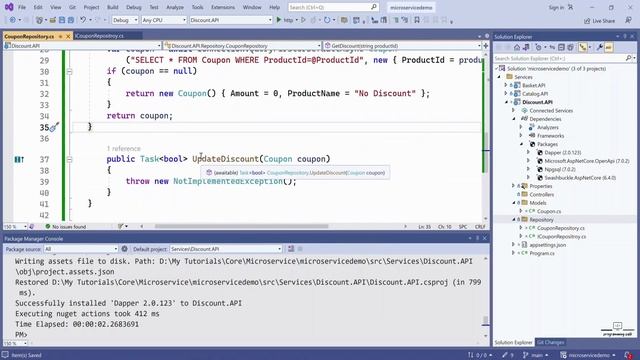This screenshot has width=640, height=360.
Task: Toggle pin on CouponRepository.cs tab
Action: coord(60,36)
